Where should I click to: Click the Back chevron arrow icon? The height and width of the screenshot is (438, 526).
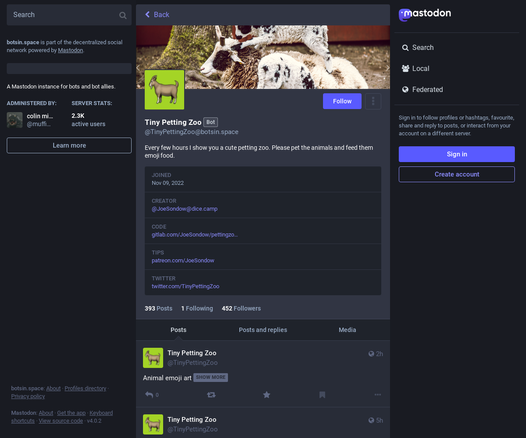tap(147, 14)
